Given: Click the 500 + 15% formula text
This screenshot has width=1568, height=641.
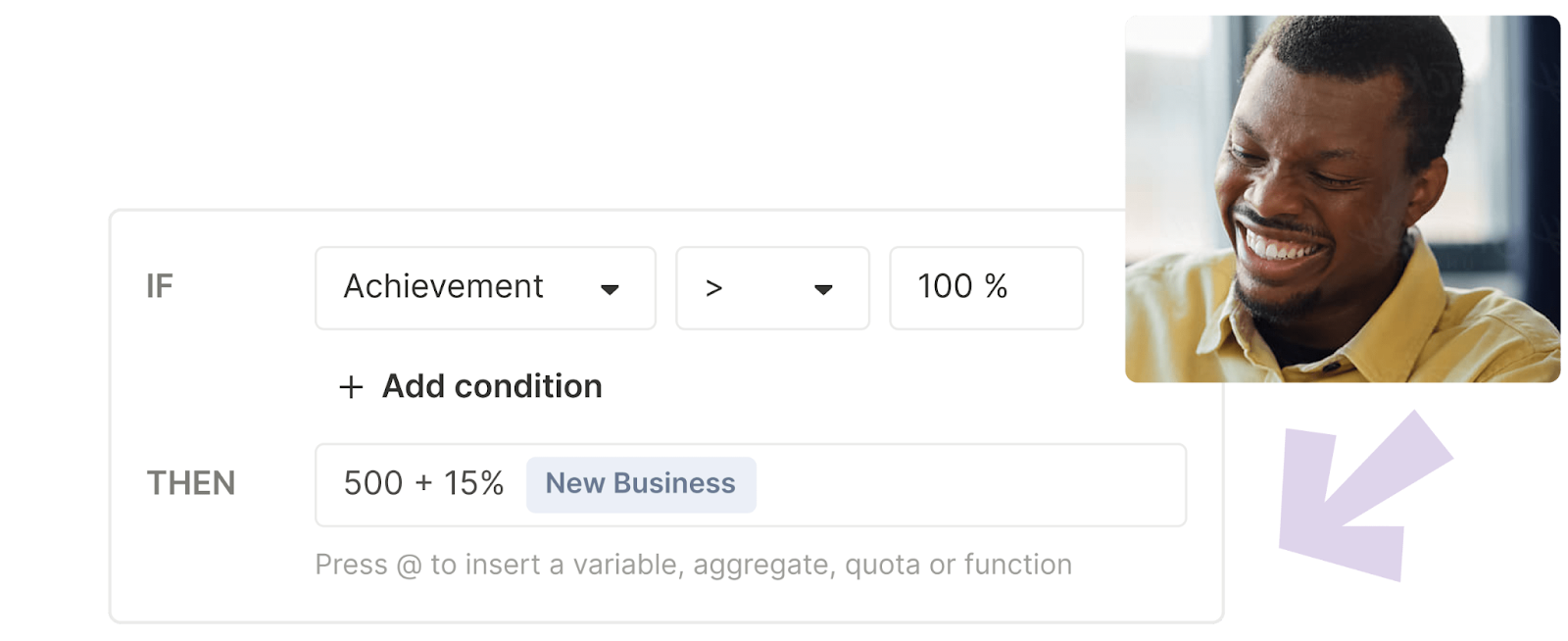Looking at the screenshot, I should (423, 483).
